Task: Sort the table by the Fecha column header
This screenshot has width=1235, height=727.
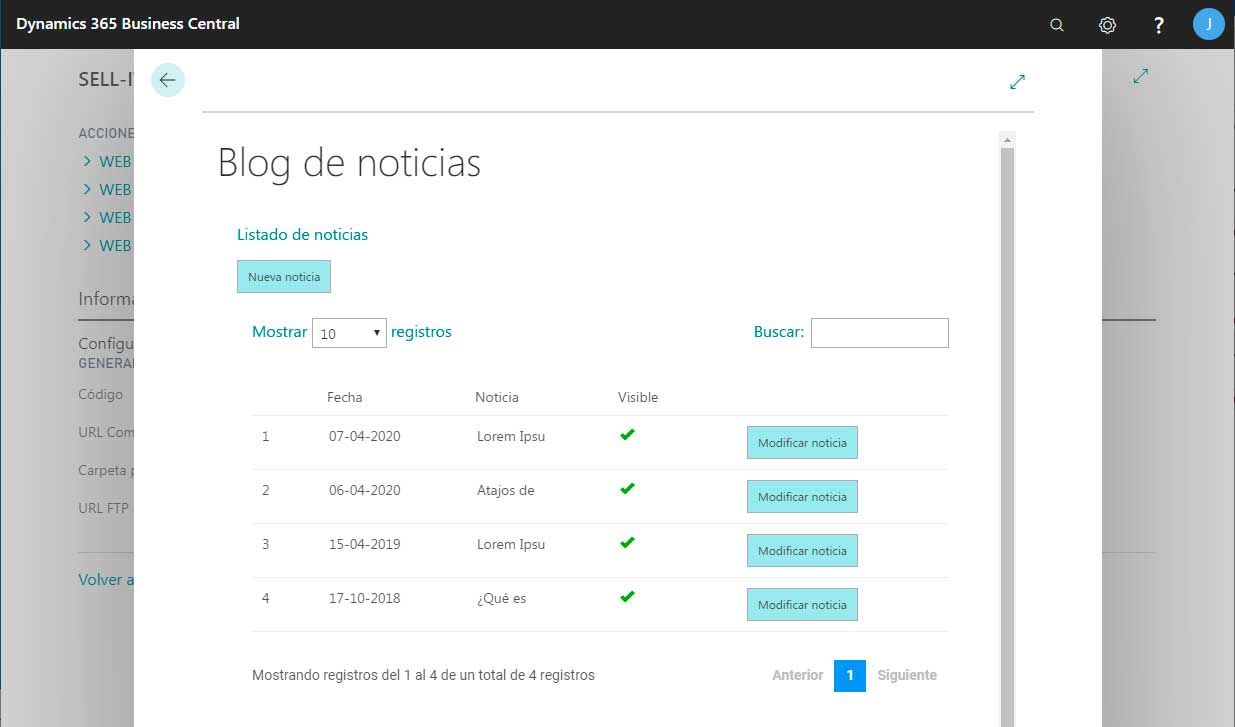Action: (x=345, y=397)
